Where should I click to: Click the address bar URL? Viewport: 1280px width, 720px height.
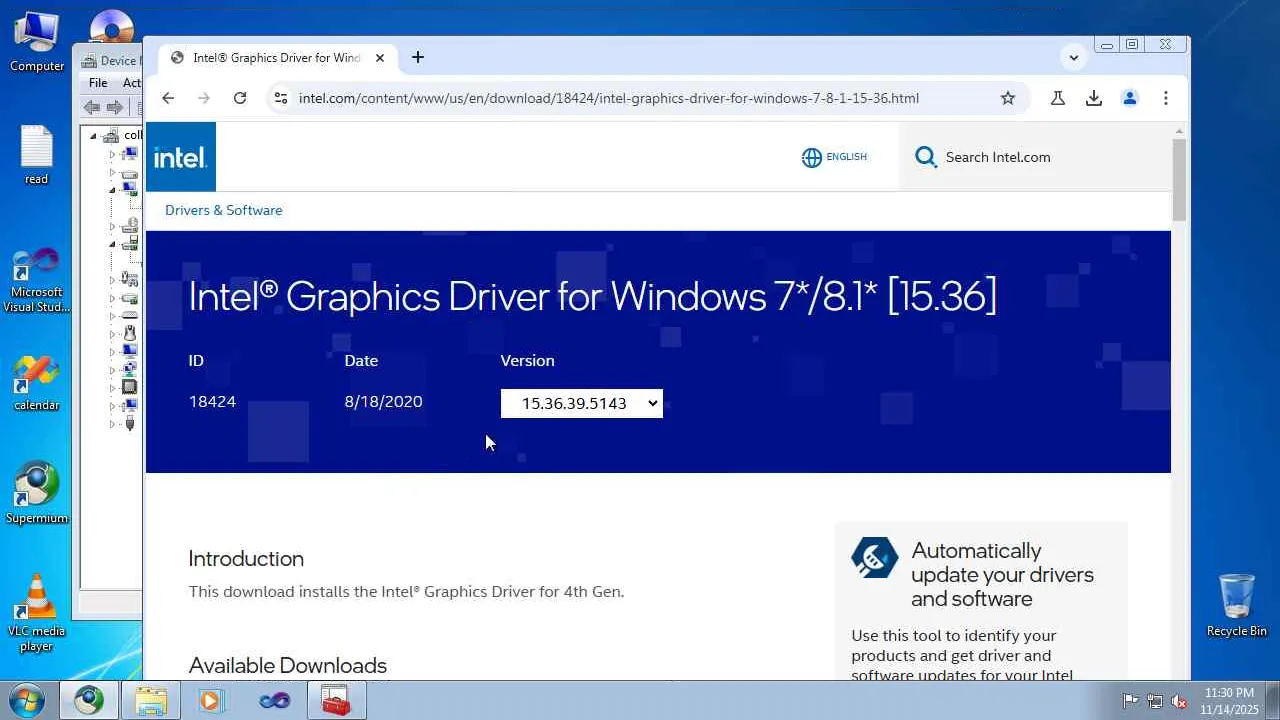609,98
